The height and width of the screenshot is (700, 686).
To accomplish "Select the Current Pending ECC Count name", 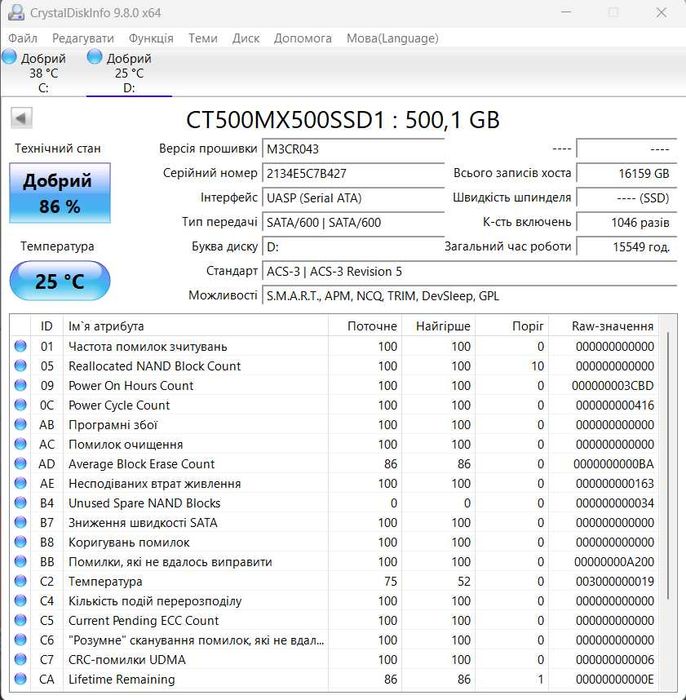I will (143, 621).
